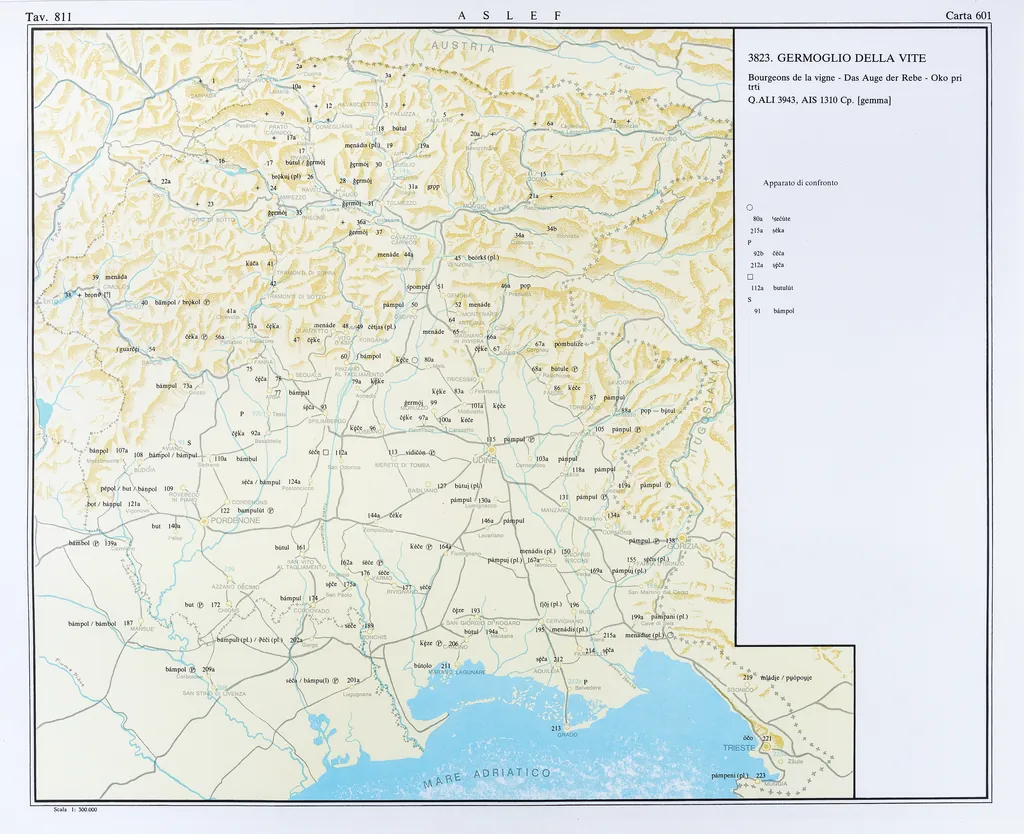The image size is (1024, 834).
Task: Click the ASLEF header text
Action: click(509, 15)
